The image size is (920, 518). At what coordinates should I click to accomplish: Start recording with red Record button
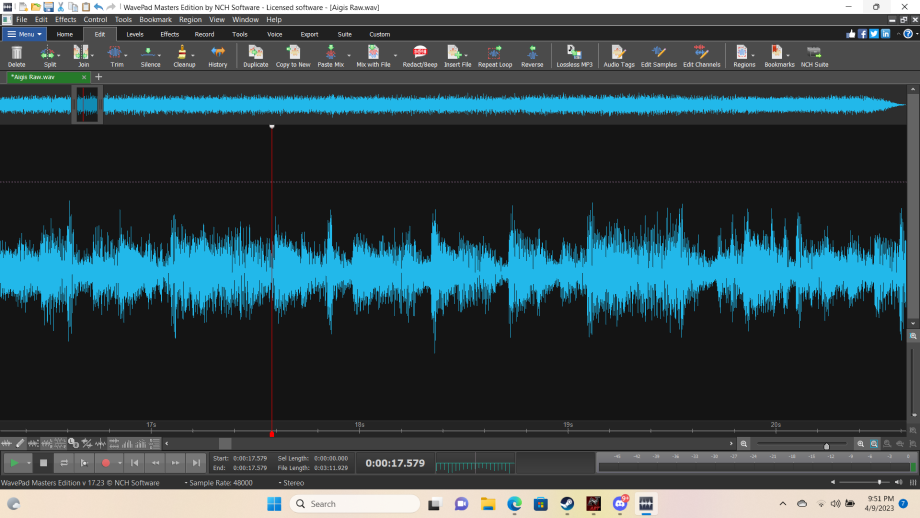coord(106,463)
